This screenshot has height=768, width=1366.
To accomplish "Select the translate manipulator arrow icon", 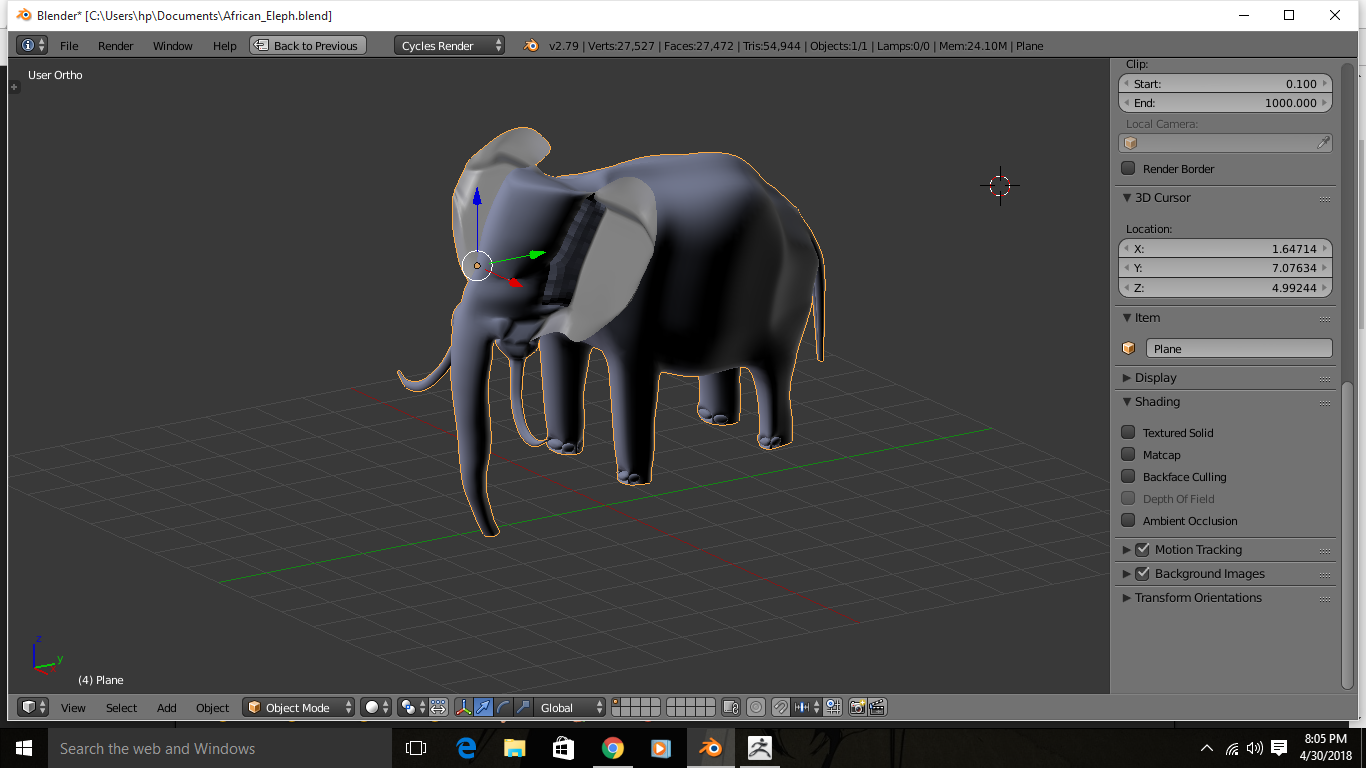I will click(x=483, y=707).
